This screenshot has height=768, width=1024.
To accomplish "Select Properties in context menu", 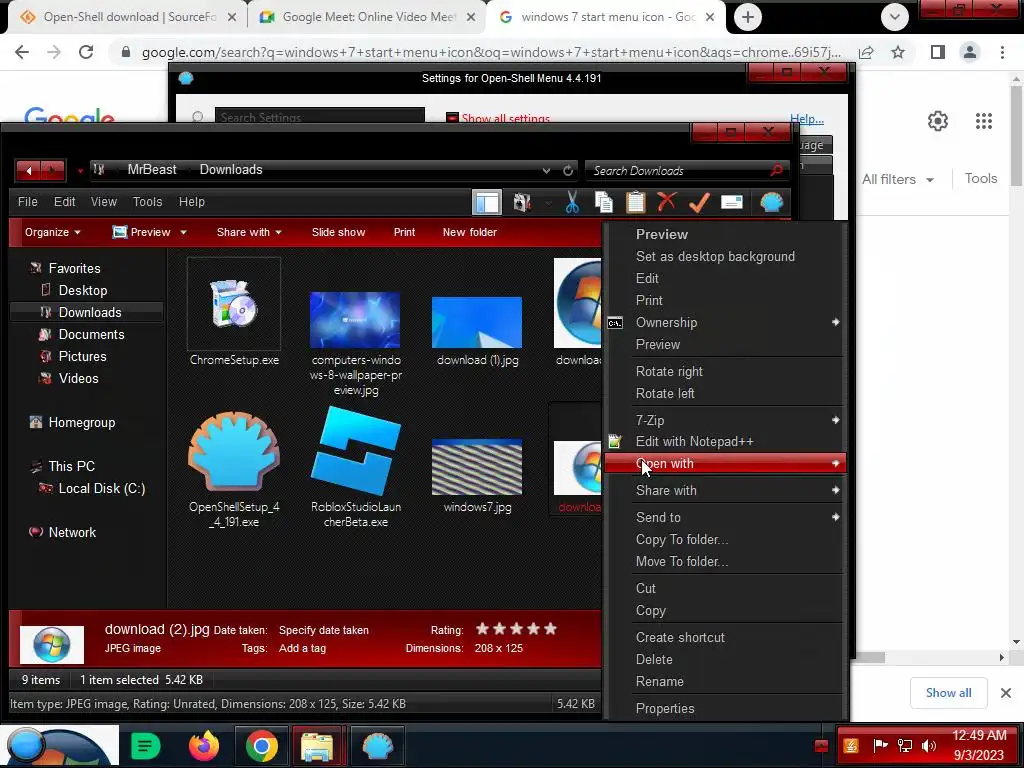I will pyautogui.click(x=665, y=709).
